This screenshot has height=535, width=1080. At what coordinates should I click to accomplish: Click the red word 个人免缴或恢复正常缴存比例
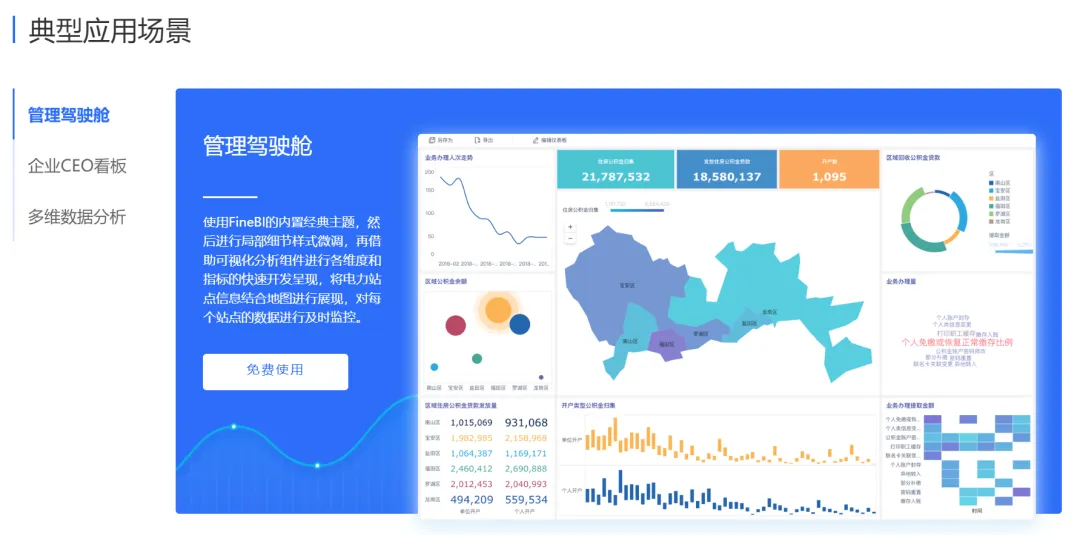click(x=957, y=342)
